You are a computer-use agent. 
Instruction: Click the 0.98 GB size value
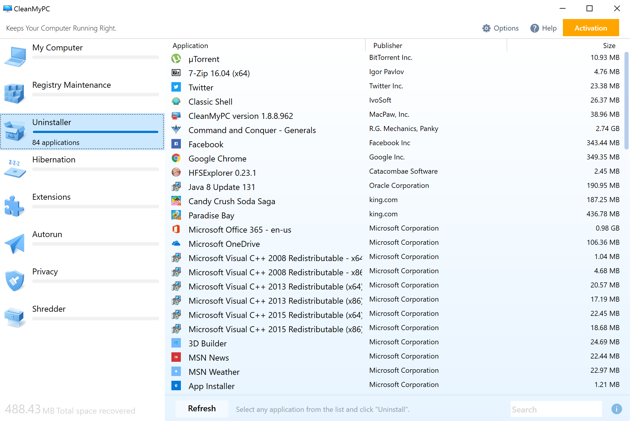pos(608,228)
